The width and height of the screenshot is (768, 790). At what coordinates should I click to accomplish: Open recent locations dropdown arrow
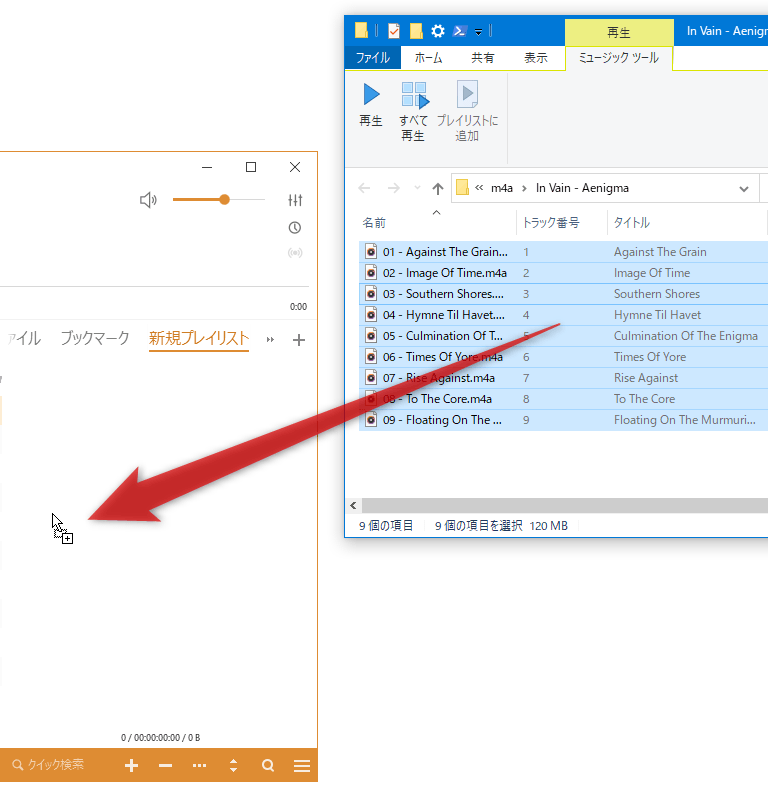pos(417,188)
